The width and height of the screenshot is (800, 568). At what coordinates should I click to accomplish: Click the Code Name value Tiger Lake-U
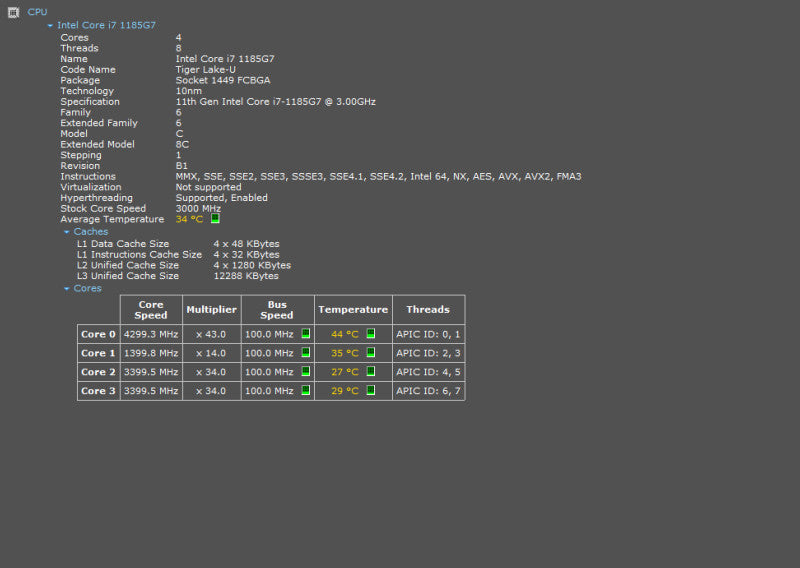point(206,69)
